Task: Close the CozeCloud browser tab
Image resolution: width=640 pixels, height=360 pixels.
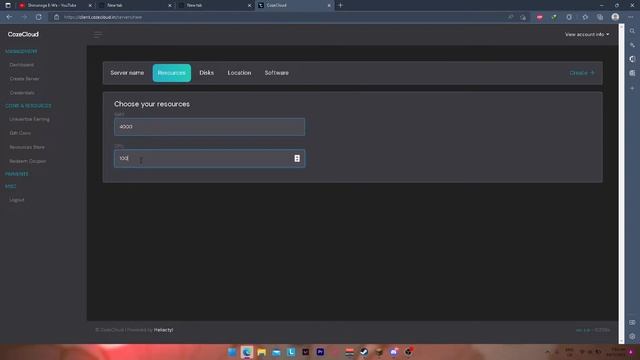Action: click(329, 5)
